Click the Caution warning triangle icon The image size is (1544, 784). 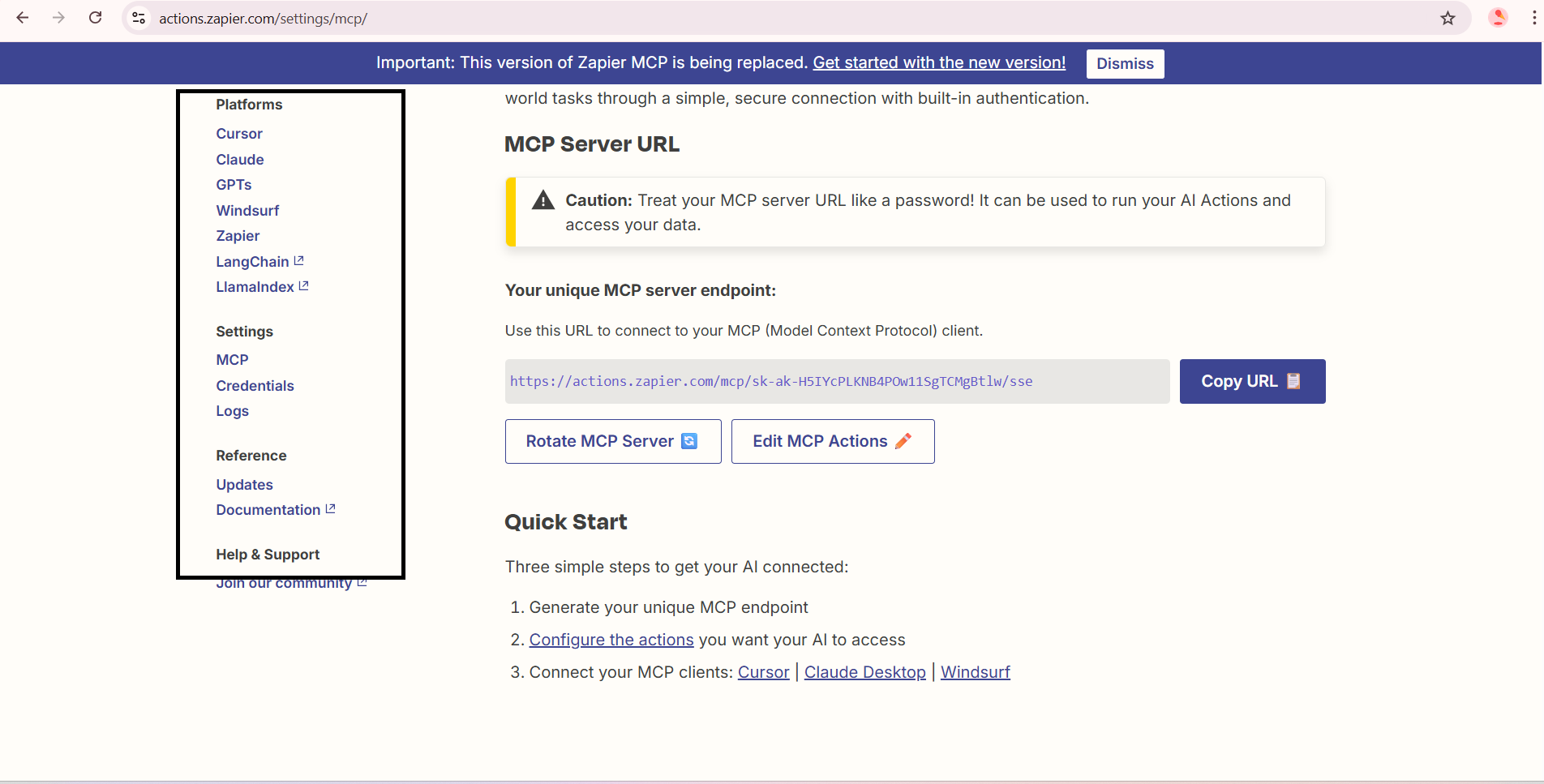(543, 200)
